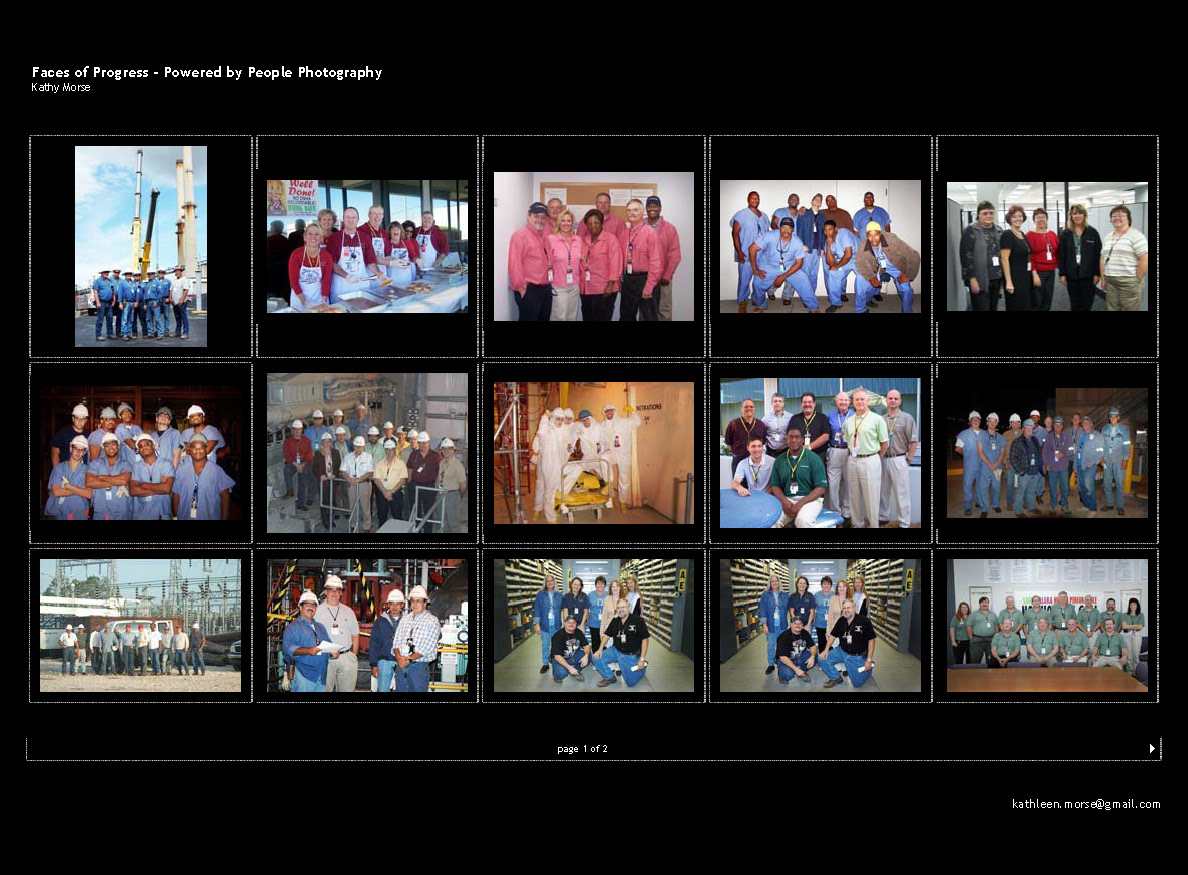
Task: Open thumbnail of group wearing pink shirts
Action: tap(594, 246)
